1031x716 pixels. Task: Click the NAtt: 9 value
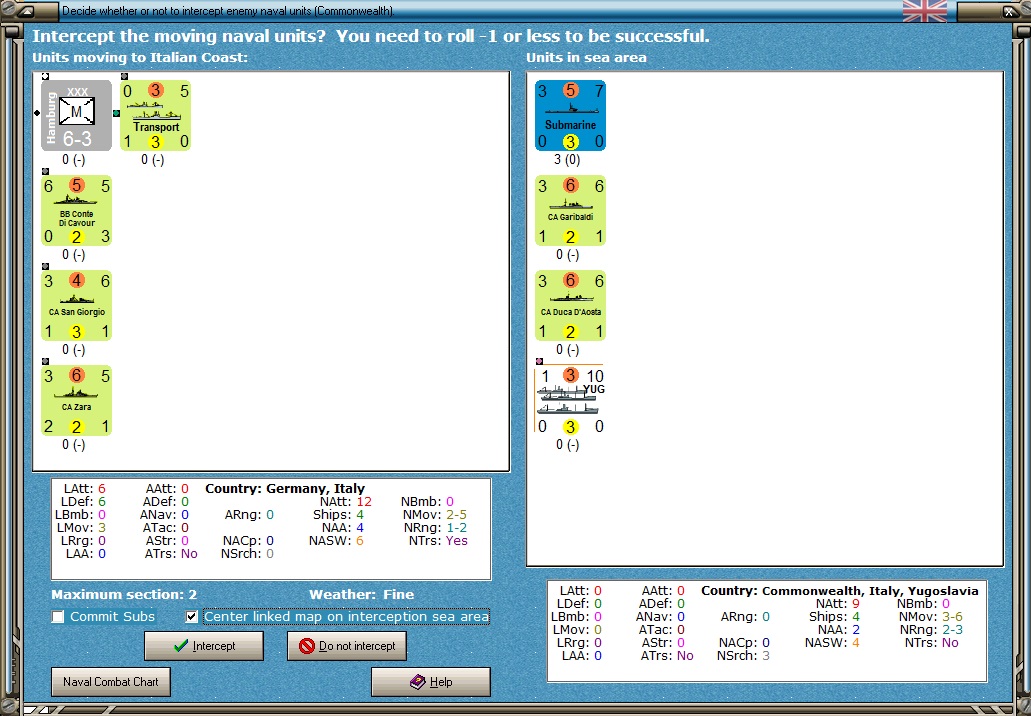click(x=855, y=604)
